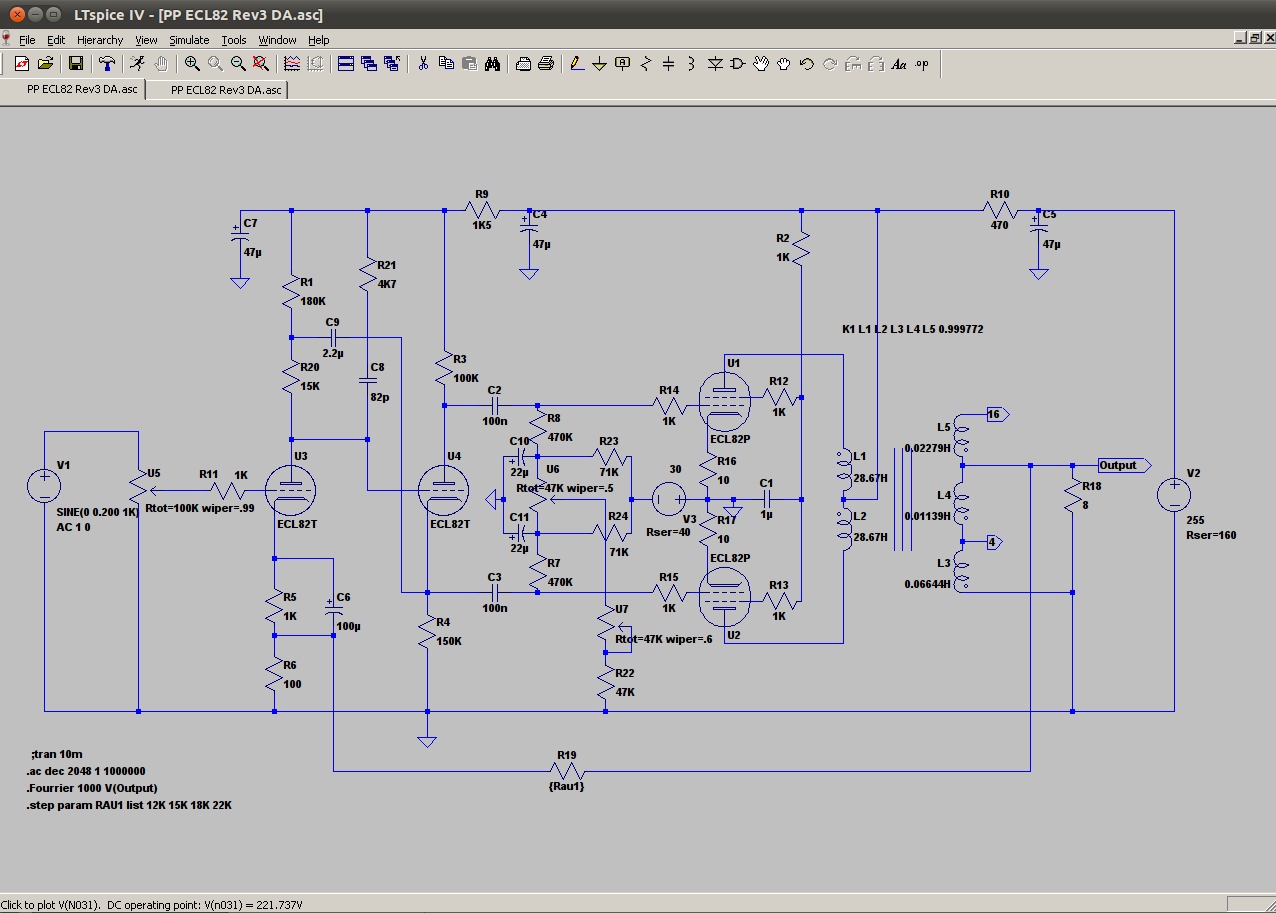Open the View menu
The width and height of the screenshot is (1276, 913).
tap(147, 40)
